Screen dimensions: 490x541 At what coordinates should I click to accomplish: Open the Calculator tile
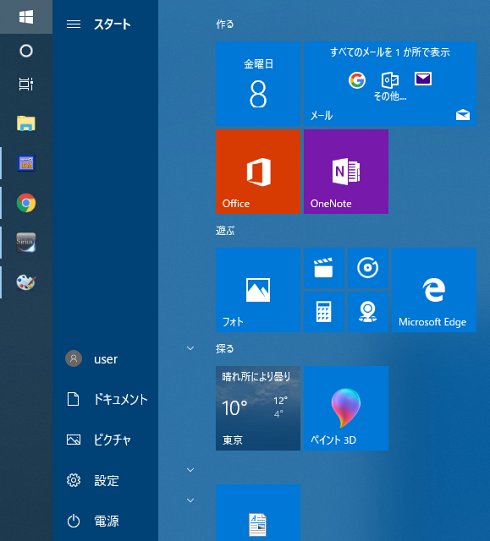(x=324, y=312)
